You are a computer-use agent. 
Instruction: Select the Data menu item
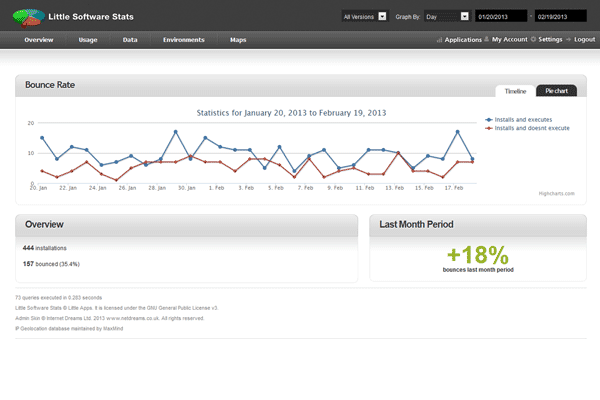point(130,40)
